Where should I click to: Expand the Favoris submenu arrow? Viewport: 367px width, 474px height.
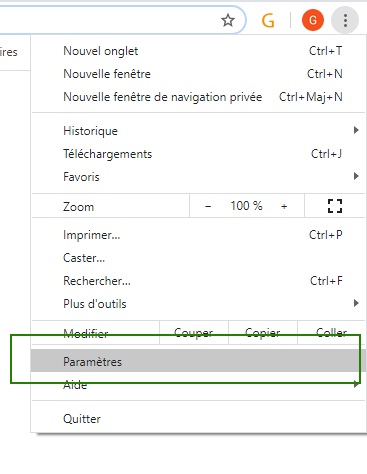[356, 176]
